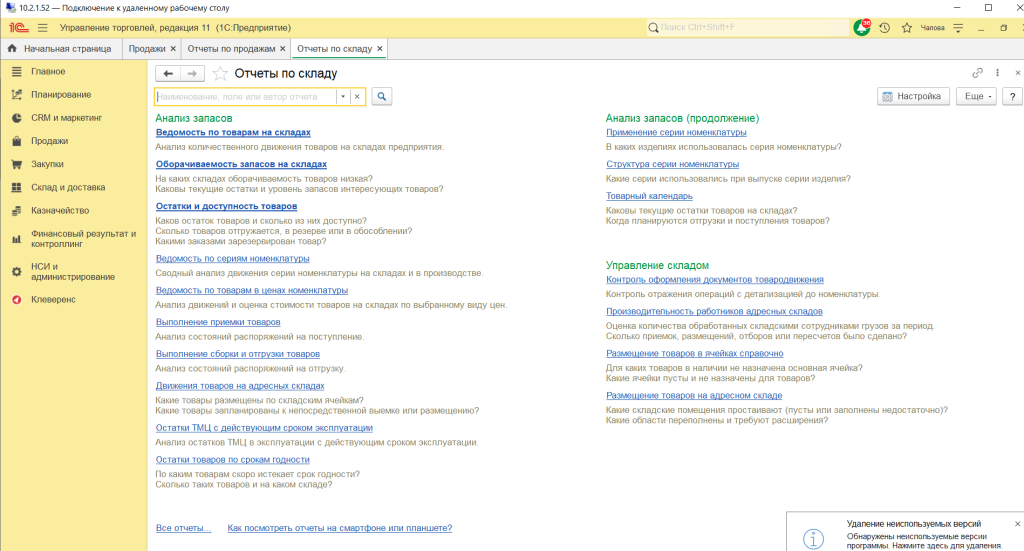This screenshot has width=1024, height=551.
Task: Open Размещение товаров на адресном складе
Action: (x=694, y=396)
